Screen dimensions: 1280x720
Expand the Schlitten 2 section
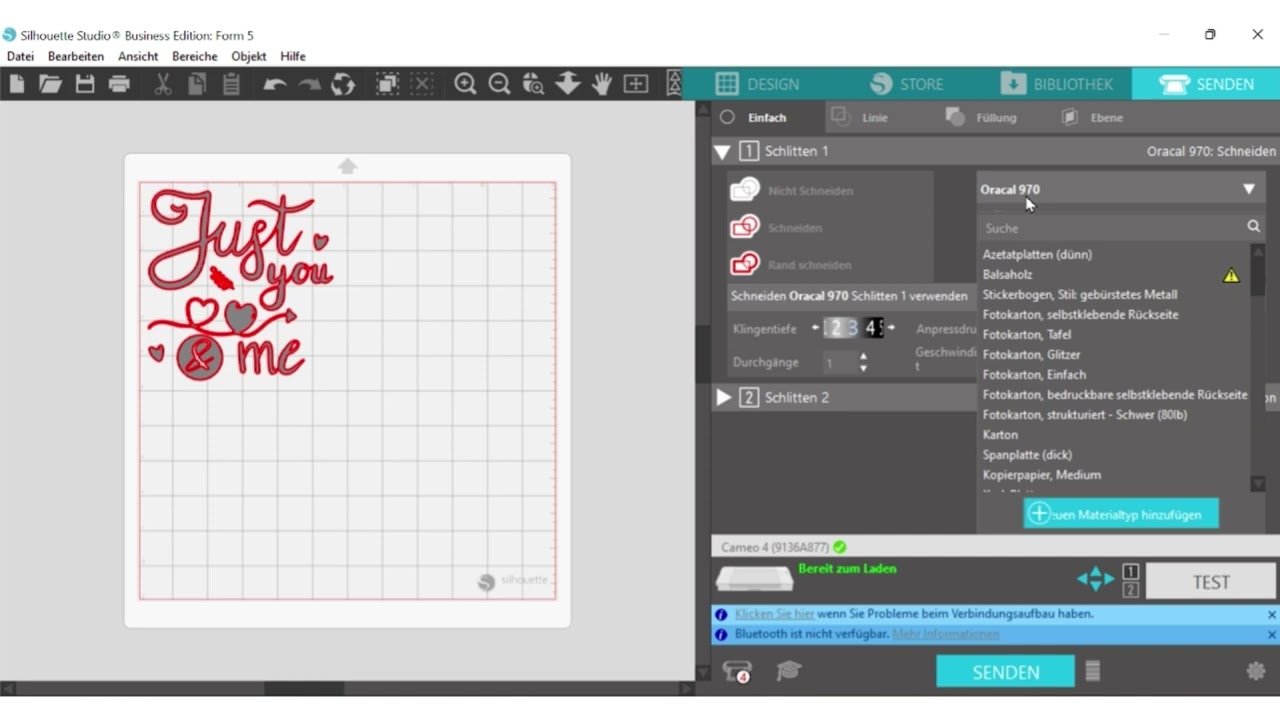tap(723, 397)
